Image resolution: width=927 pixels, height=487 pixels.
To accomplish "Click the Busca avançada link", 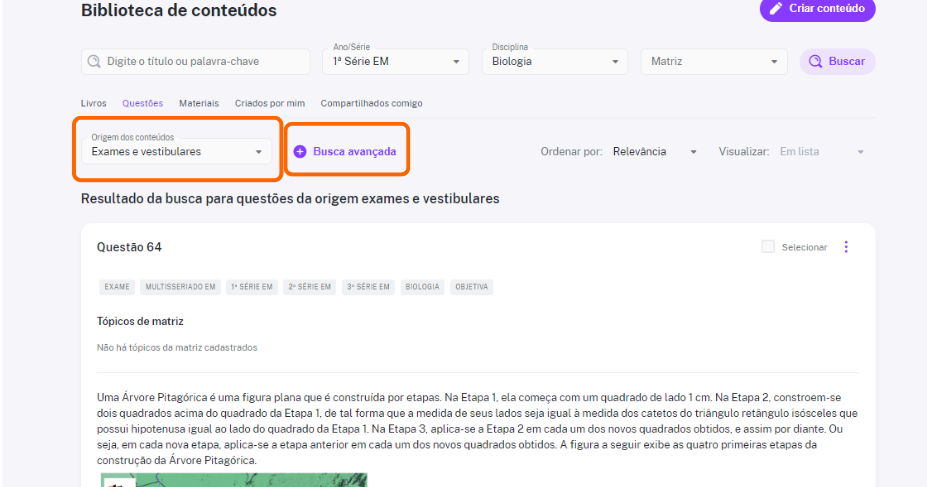I will pyautogui.click(x=354, y=151).
